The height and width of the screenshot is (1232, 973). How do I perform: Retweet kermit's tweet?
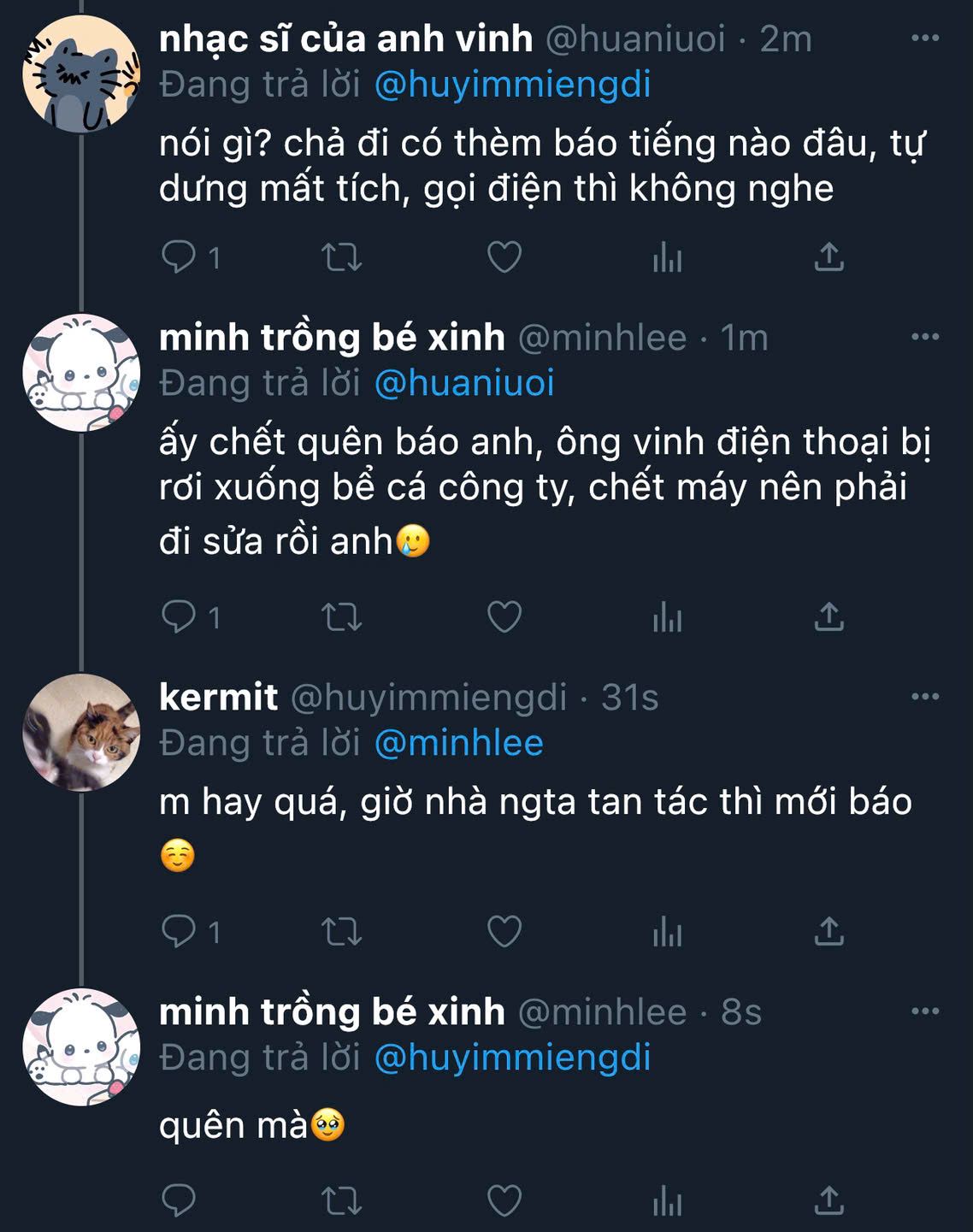pos(341,931)
